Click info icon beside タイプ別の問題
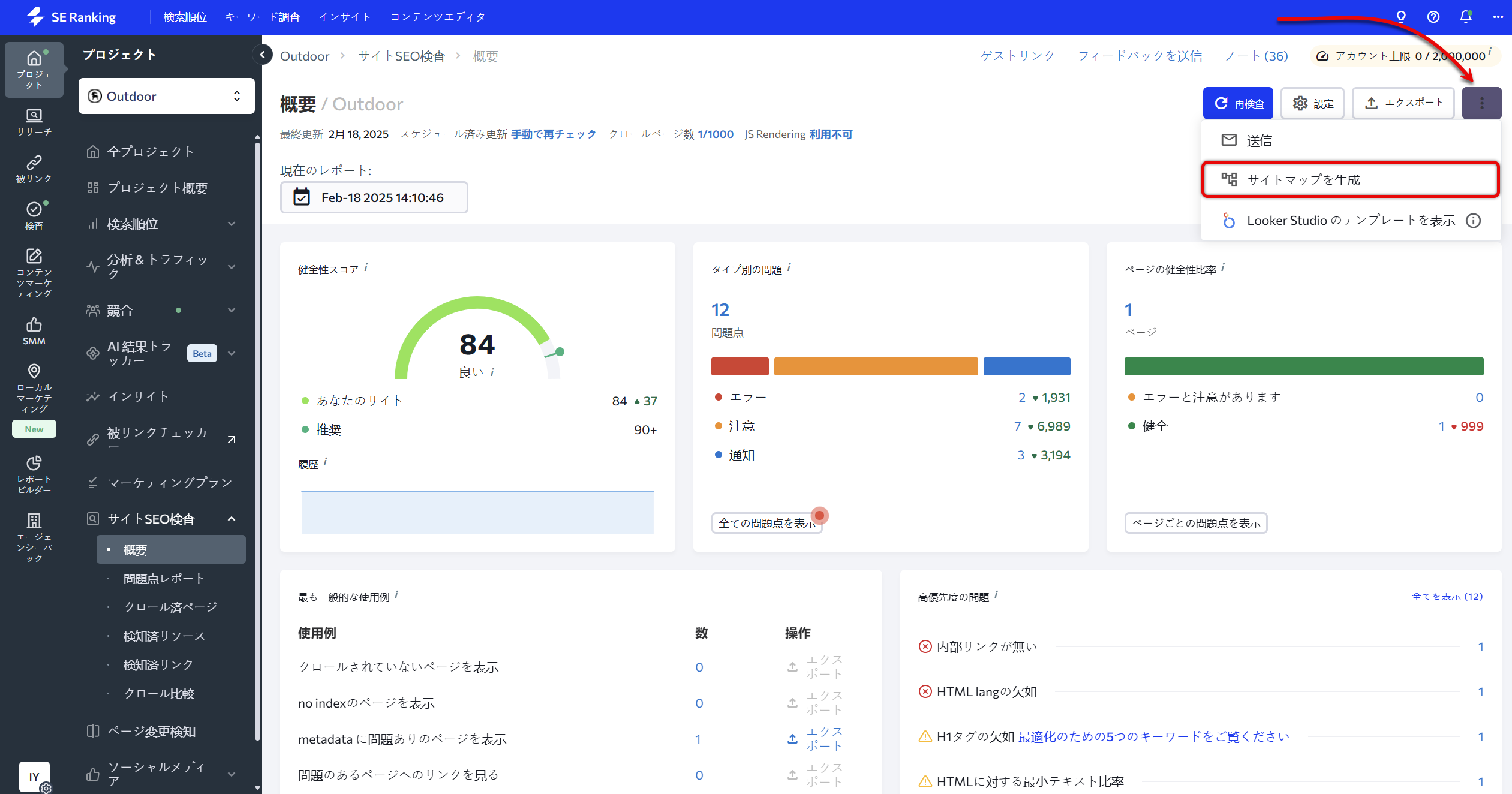Image resolution: width=1512 pixels, height=794 pixels. tap(789, 267)
